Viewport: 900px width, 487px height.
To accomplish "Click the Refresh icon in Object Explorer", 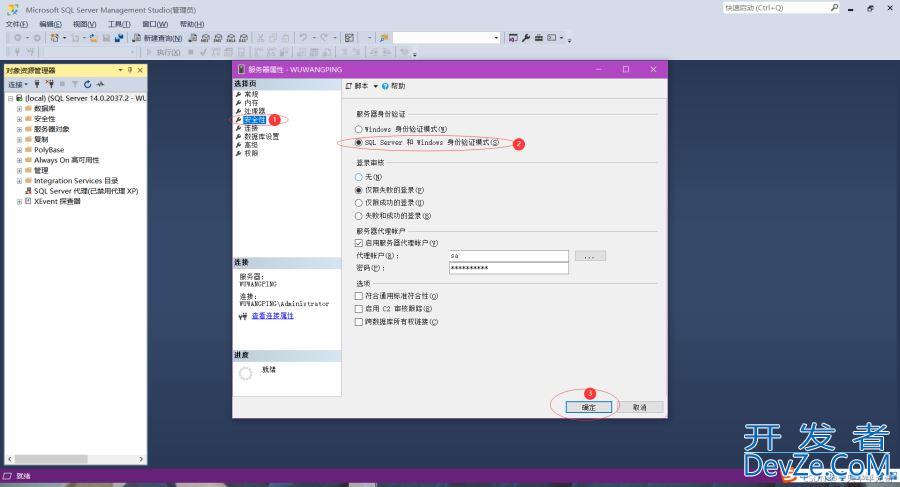I will (87, 84).
